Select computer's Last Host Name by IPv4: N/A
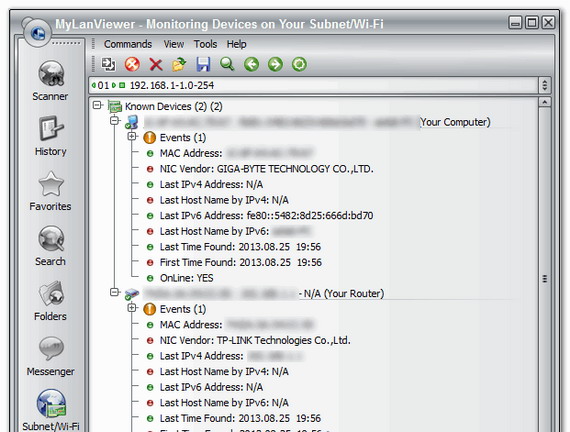570x432 pixels. 224,200
